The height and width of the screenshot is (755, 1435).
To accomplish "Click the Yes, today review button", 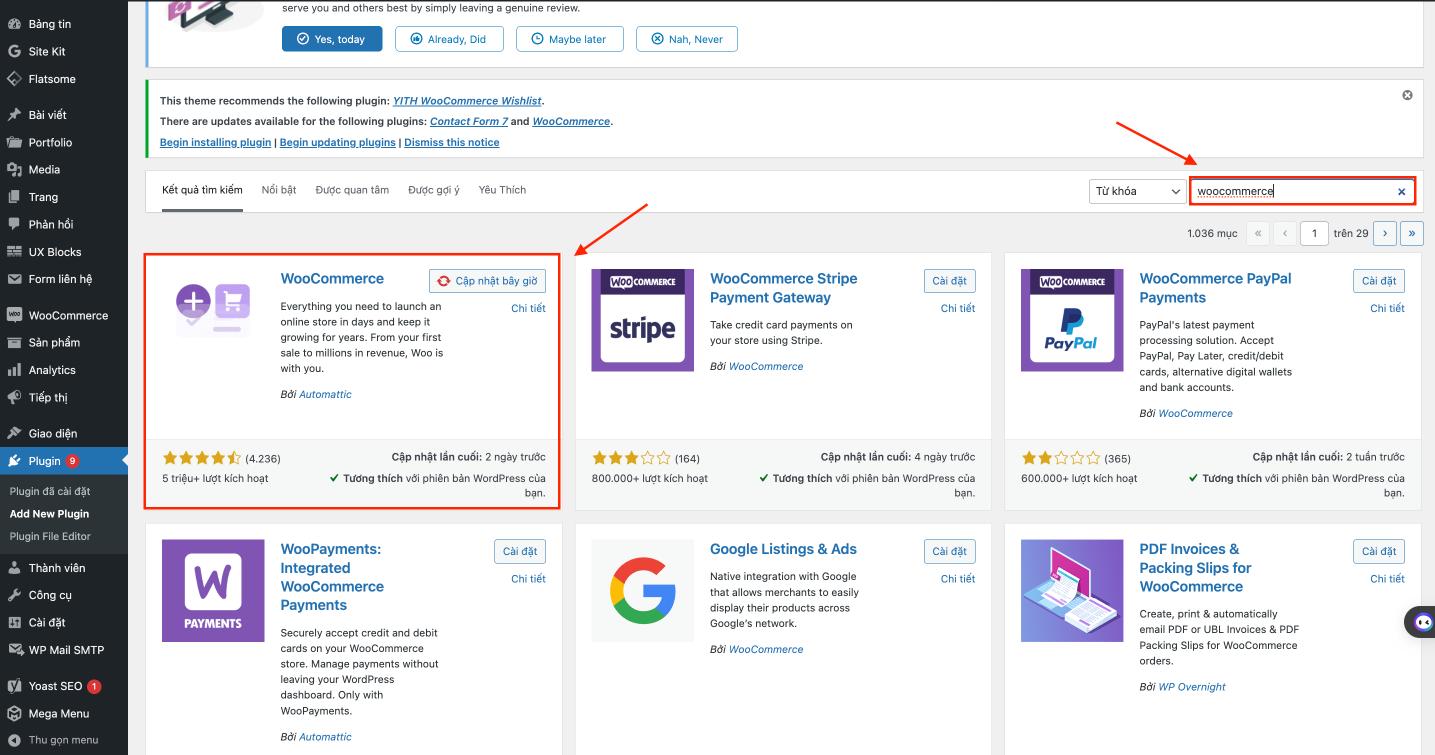I will (x=332, y=39).
